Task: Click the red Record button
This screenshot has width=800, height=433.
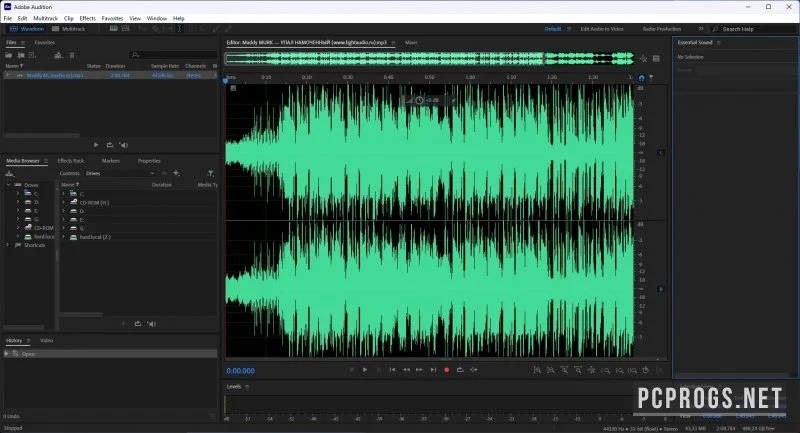Action: (447, 370)
